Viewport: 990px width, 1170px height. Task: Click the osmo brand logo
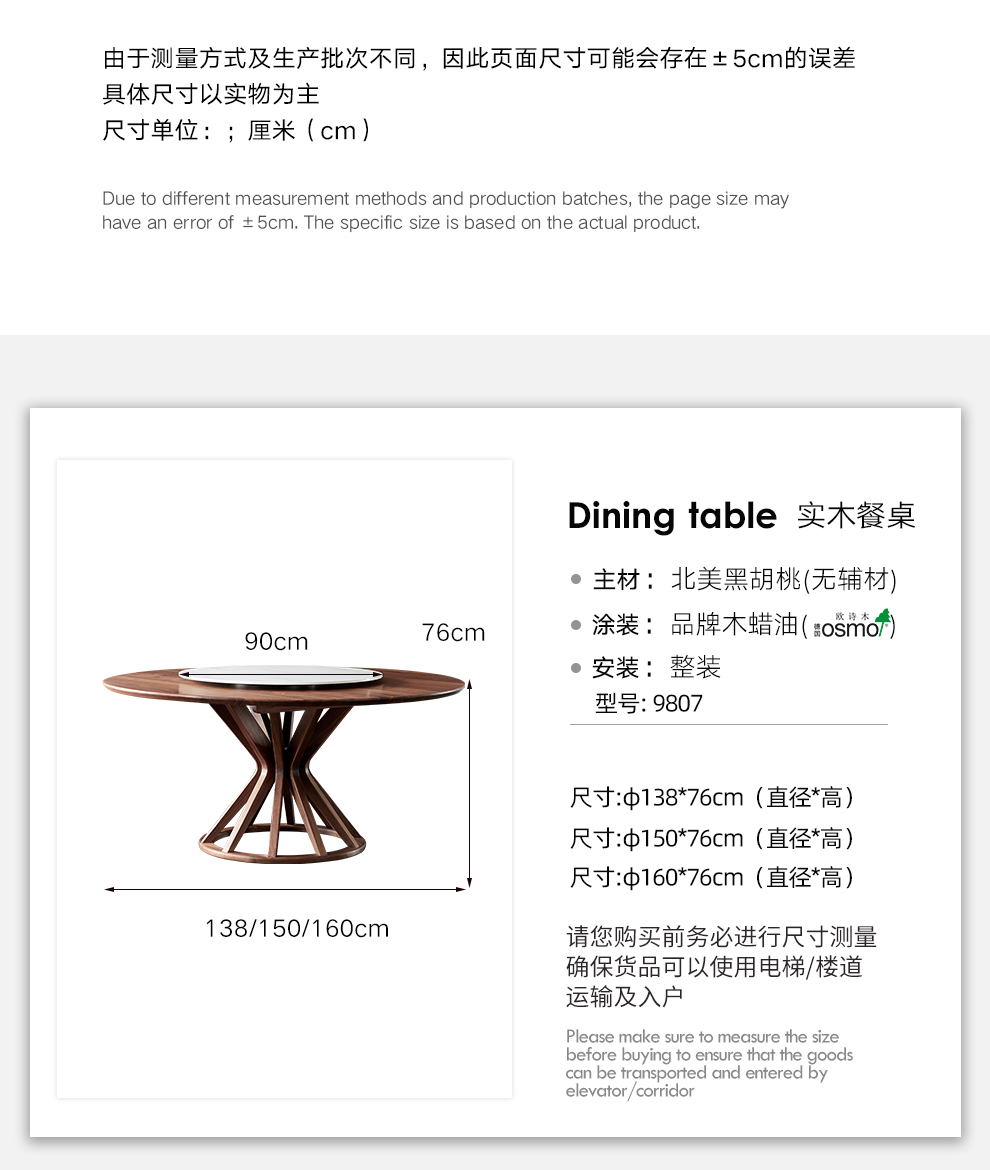[x=852, y=625]
